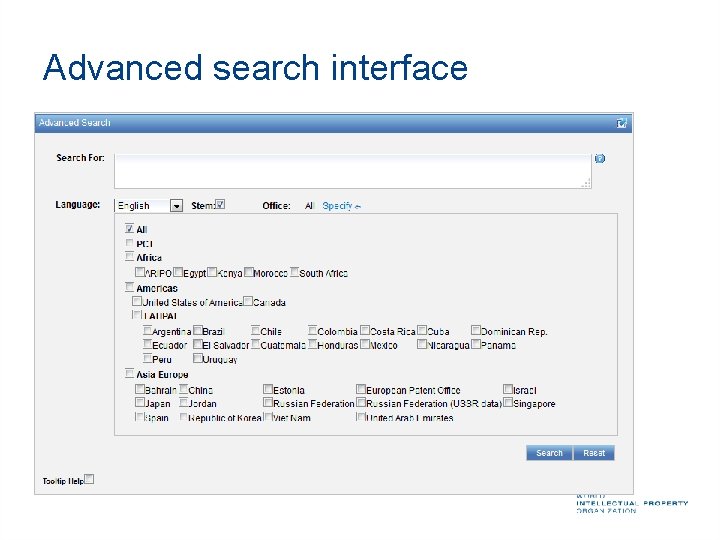
Task: Check the Jordan checkbox
Action: 184,402
